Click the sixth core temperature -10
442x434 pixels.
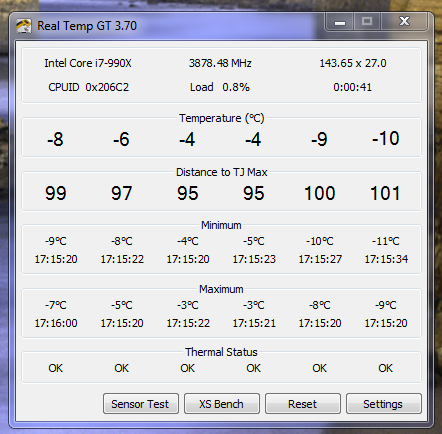(386, 138)
